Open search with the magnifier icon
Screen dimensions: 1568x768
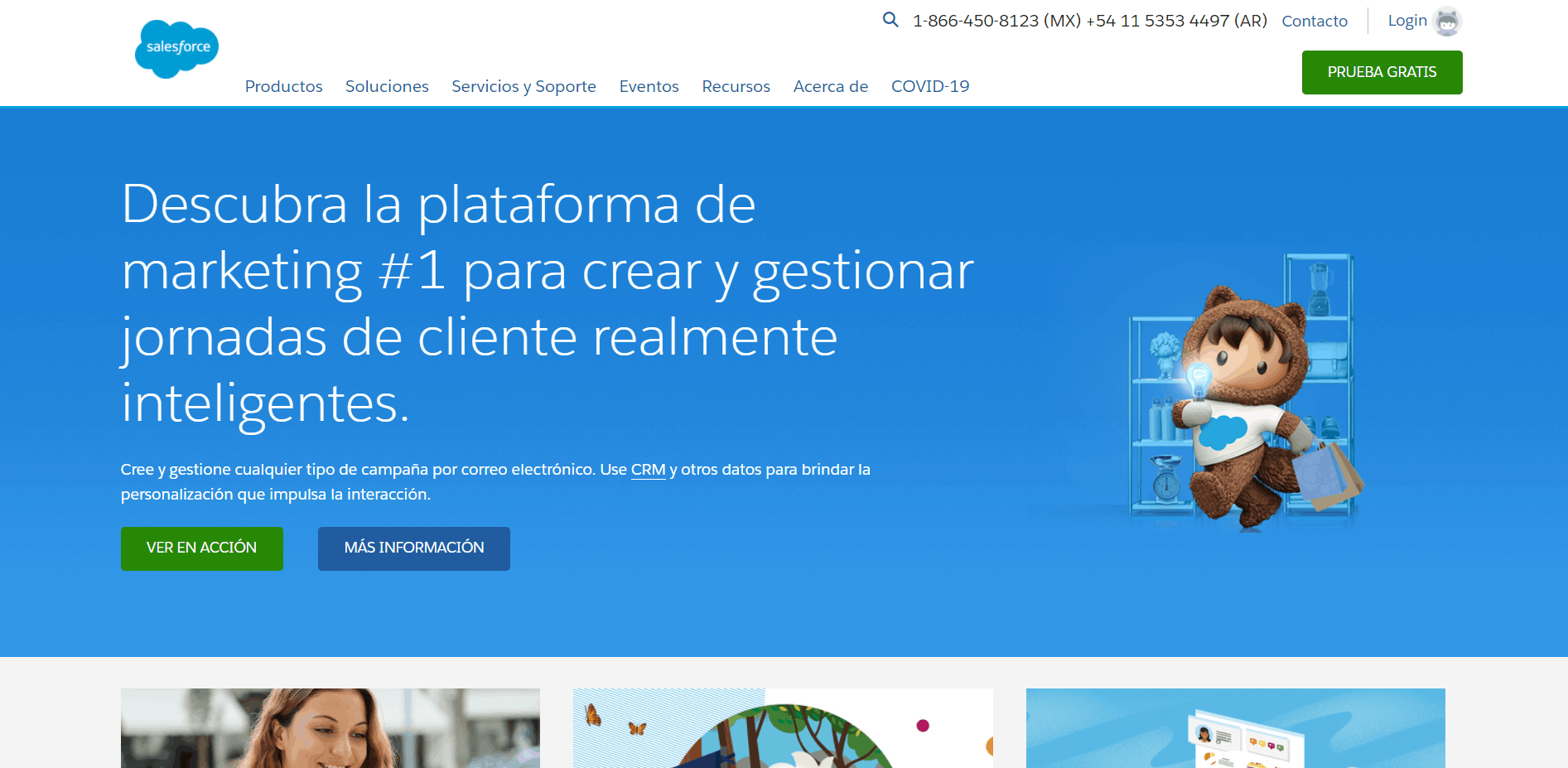click(890, 20)
